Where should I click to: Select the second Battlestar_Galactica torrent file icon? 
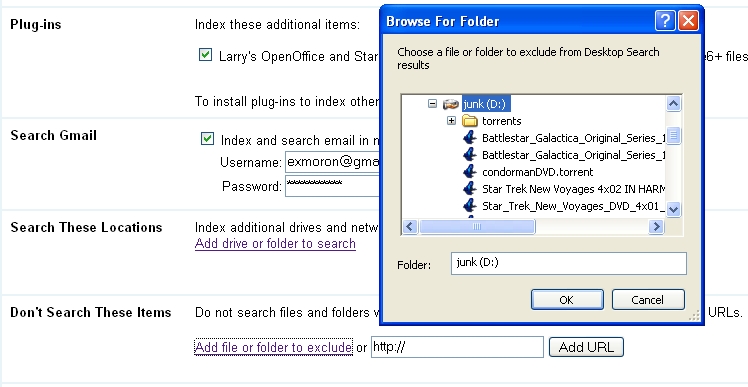pos(470,155)
